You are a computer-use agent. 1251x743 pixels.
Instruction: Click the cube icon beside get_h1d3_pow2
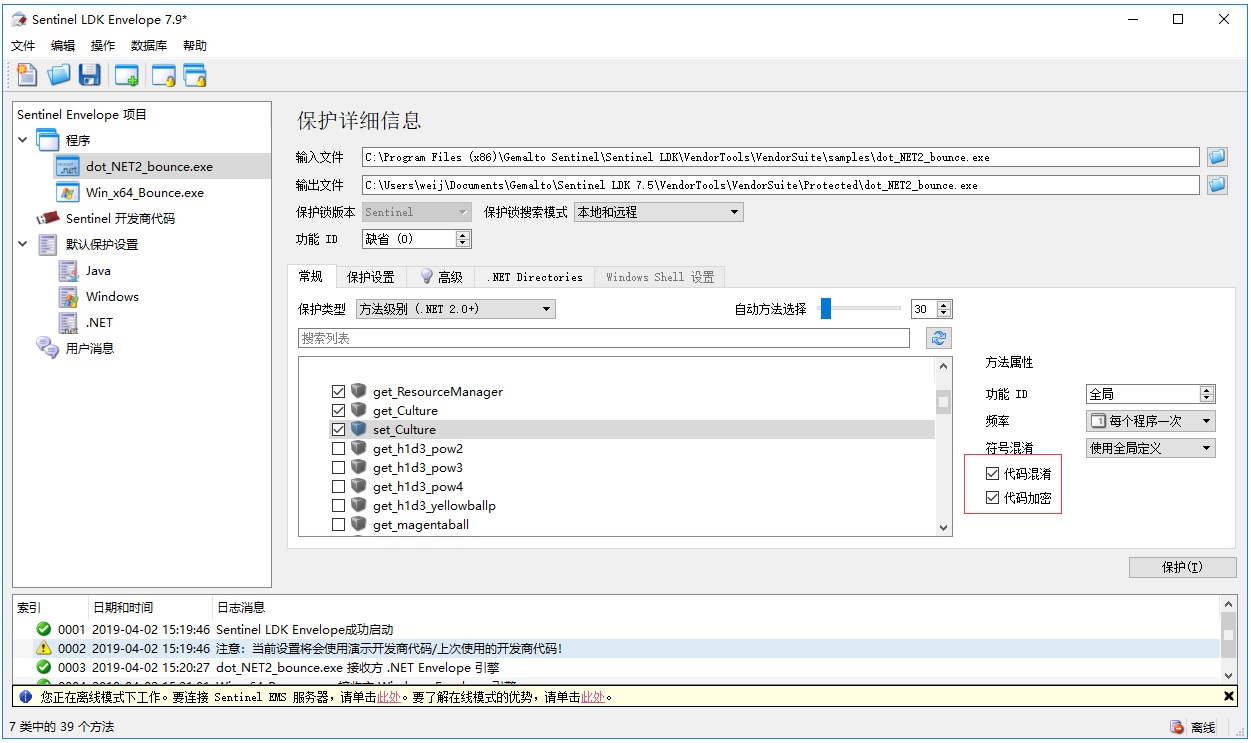click(x=359, y=448)
